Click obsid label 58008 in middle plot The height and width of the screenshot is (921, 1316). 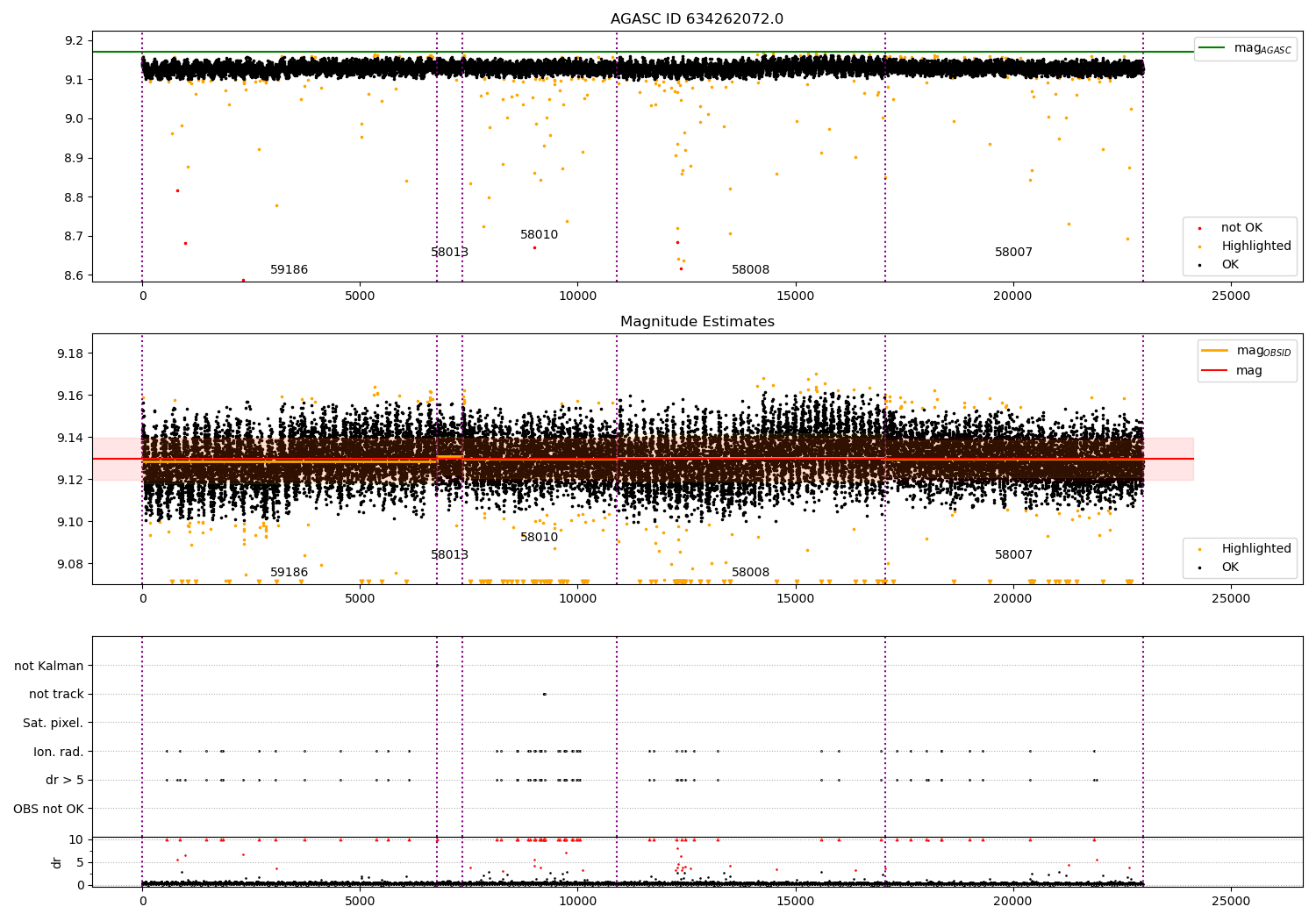click(x=750, y=573)
